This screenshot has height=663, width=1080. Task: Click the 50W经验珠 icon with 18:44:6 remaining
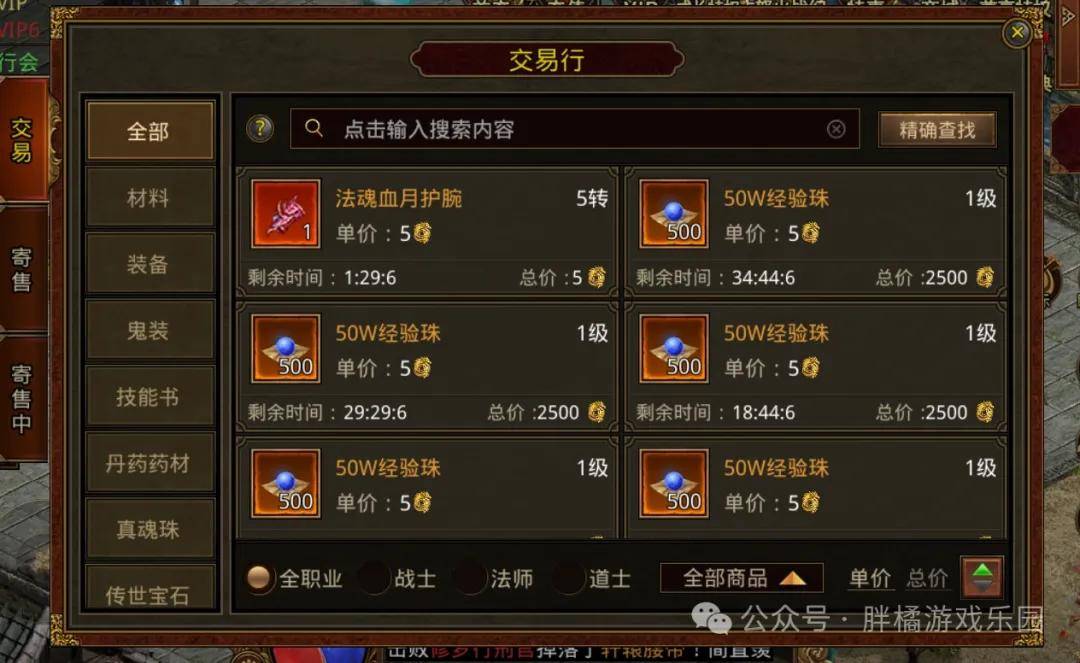tap(674, 348)
